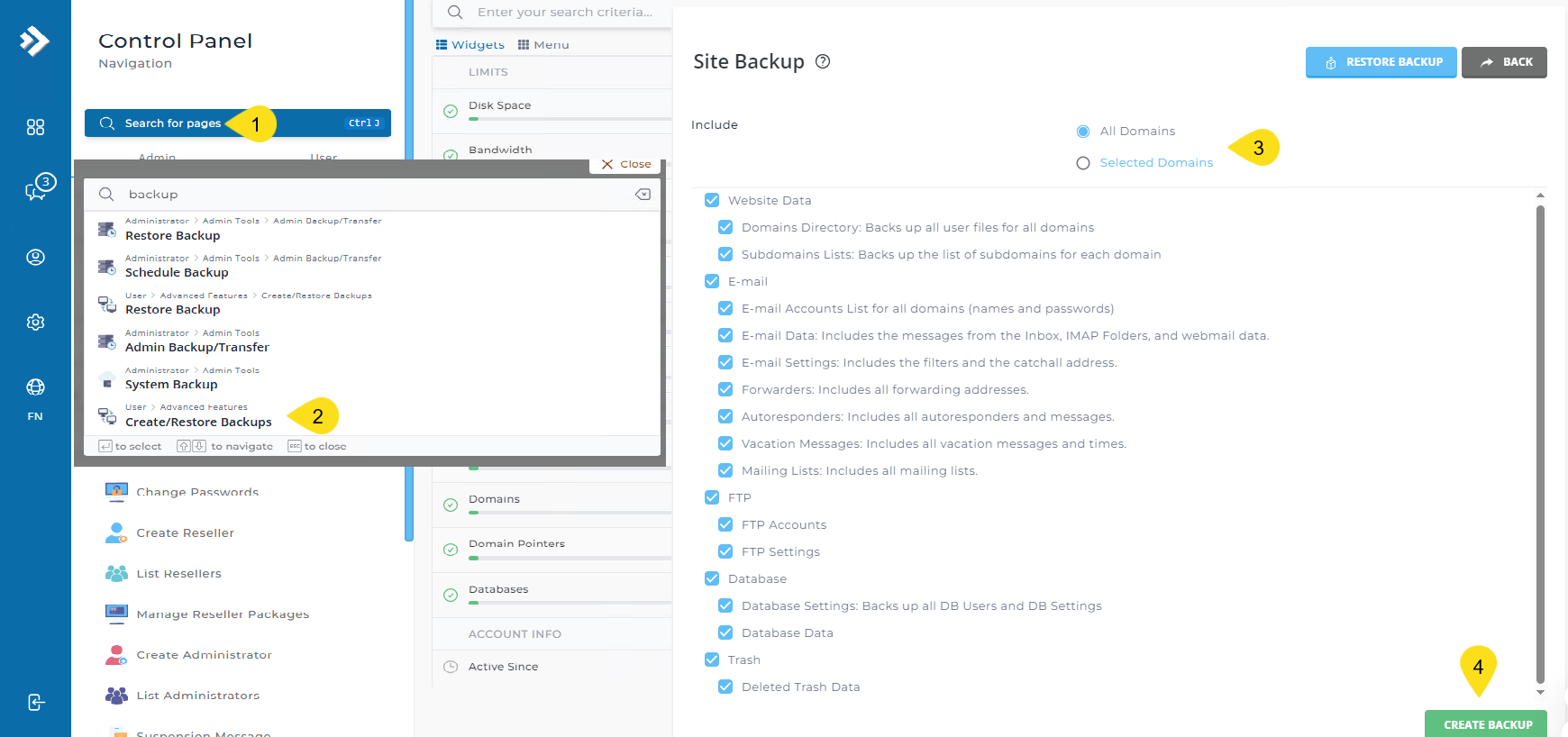Click the magnifier icon in top search bar
1568x737 pixels.
click(455, 12)
